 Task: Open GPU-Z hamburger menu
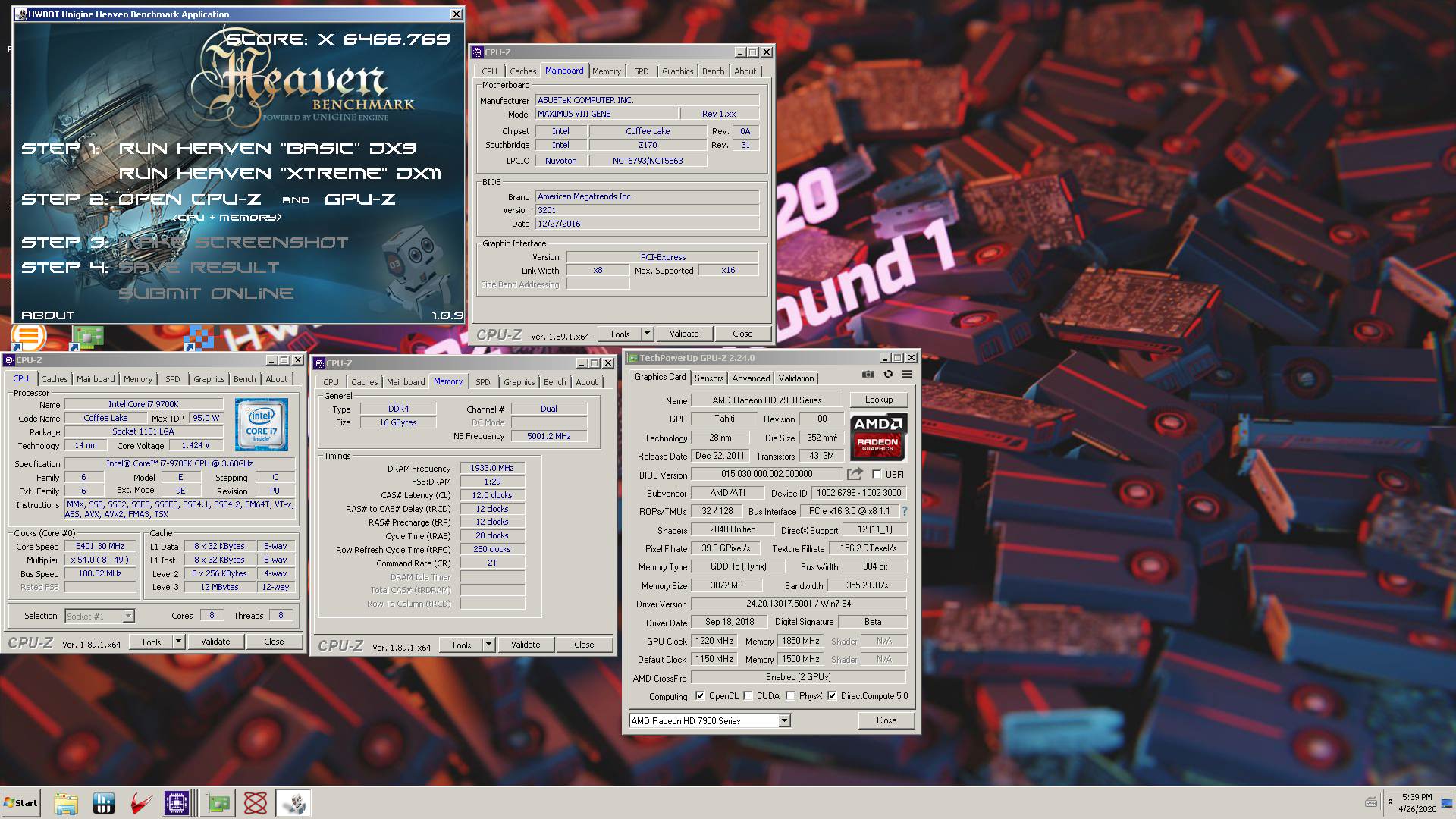click(x=907, y=375)
